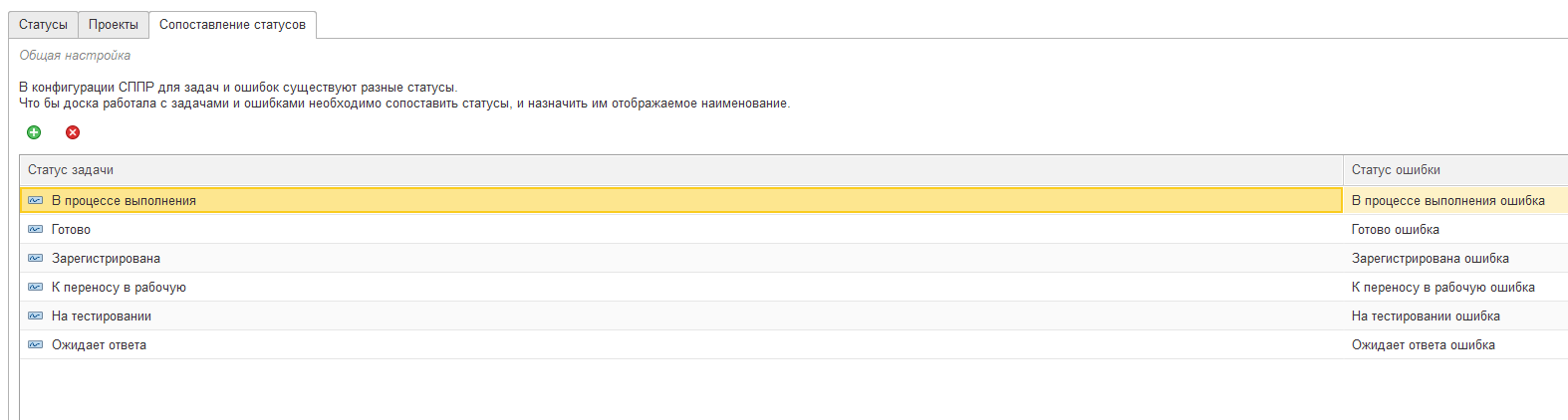Open the 'Проекты' tab
Screen dimensions: 1568x420
[114, 25]
